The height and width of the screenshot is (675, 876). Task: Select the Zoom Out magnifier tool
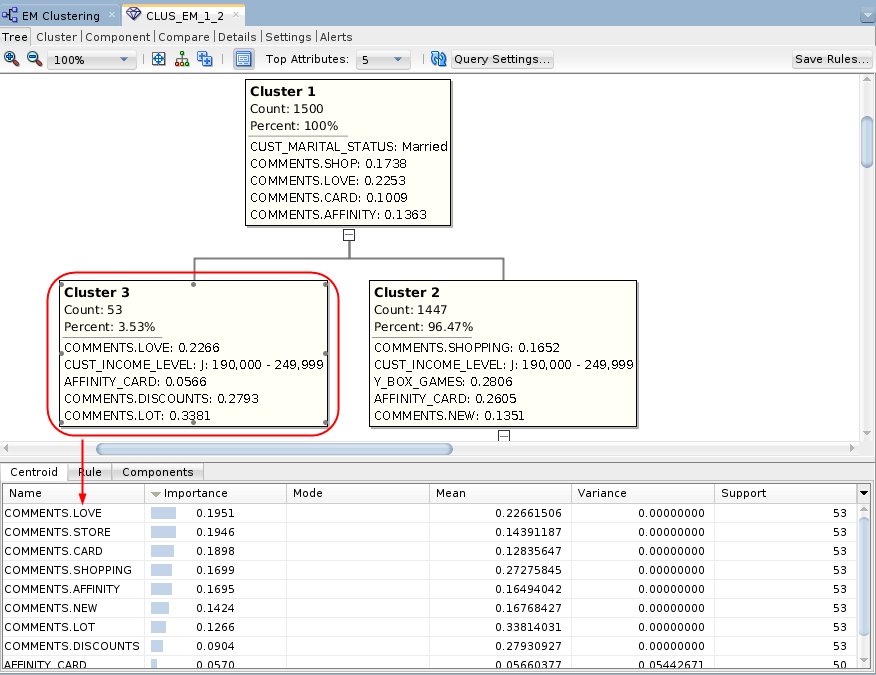(x=34, y=59)
